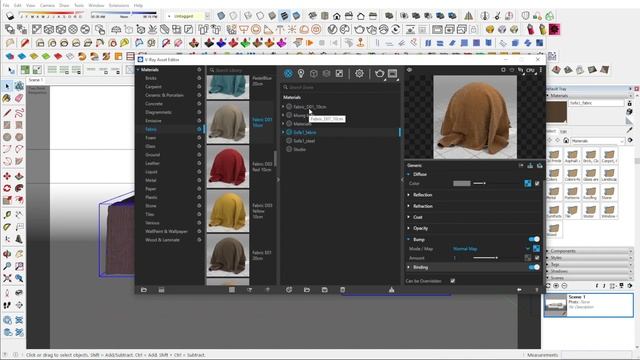This screenshot has height=360, width=640.
Task: Select the Wood & Laminate library category
Action: 162,240
